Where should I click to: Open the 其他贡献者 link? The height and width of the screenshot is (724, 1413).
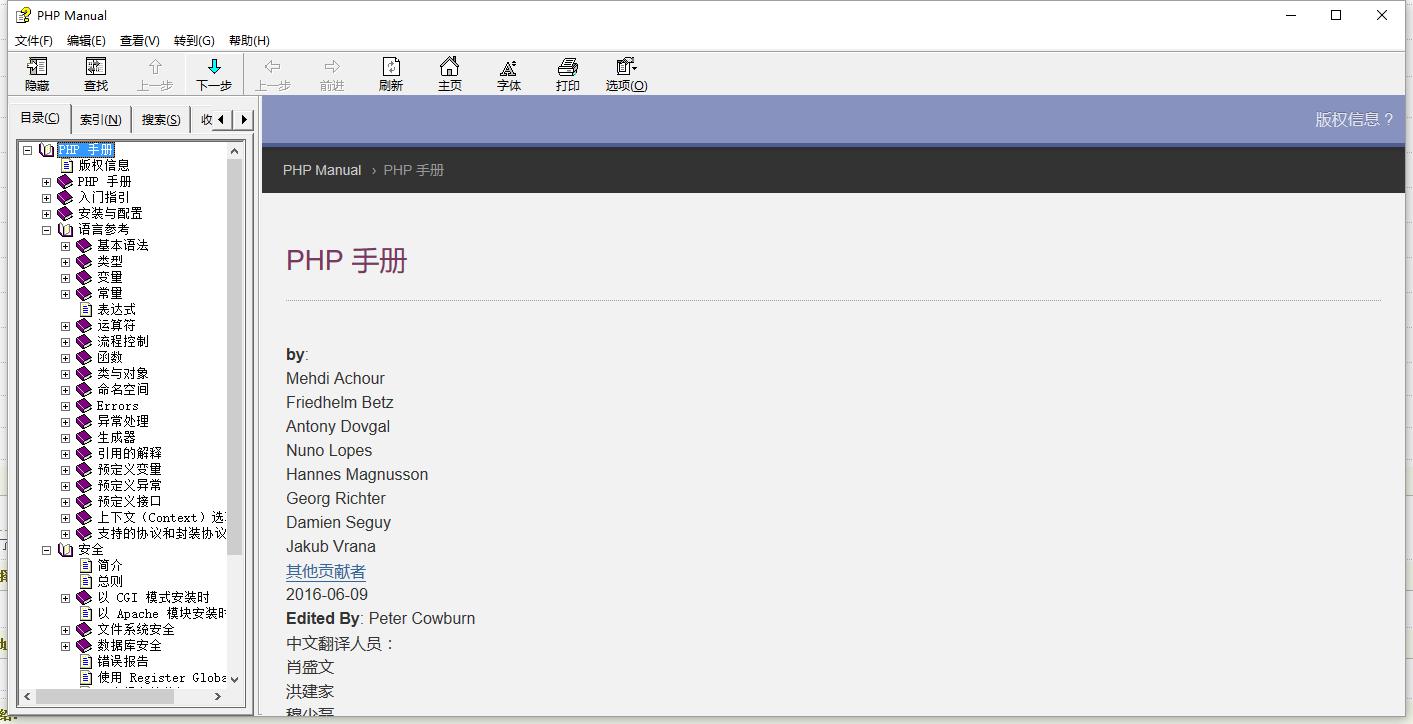click(x=326, y=572)
